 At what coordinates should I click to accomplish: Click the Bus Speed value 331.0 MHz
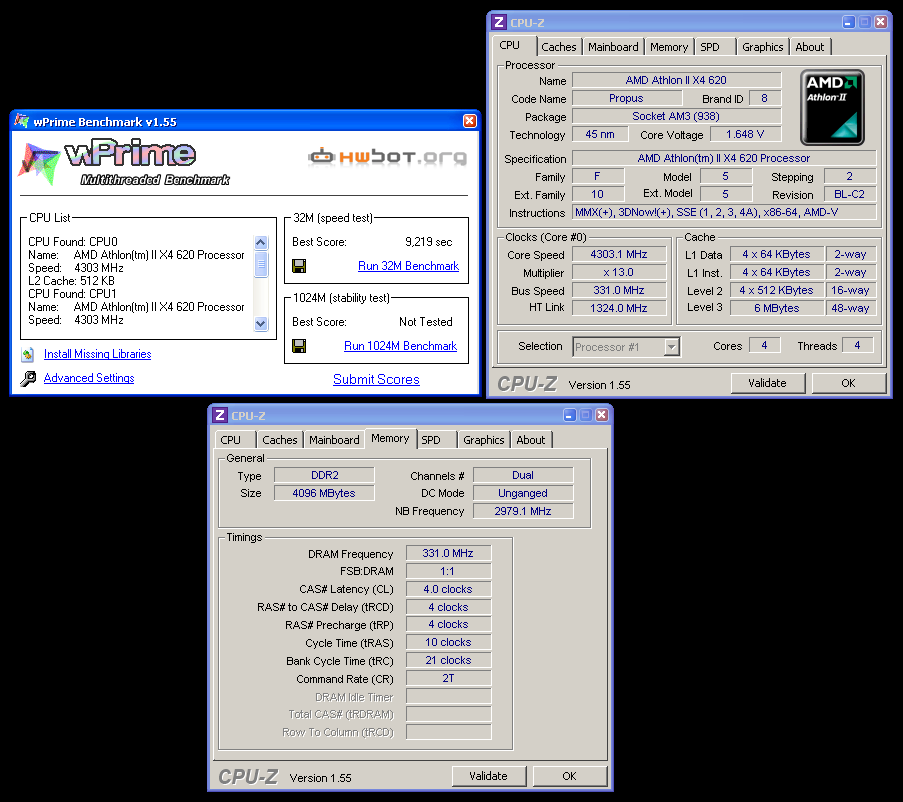point(619,290)
